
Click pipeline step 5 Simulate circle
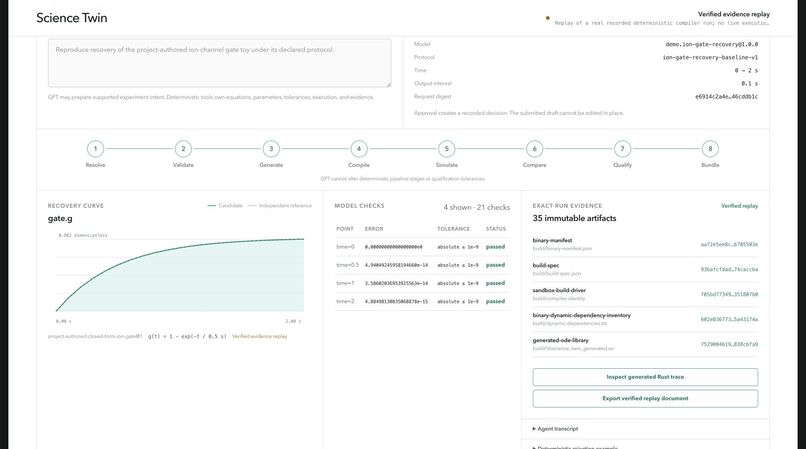click(447, 149)
